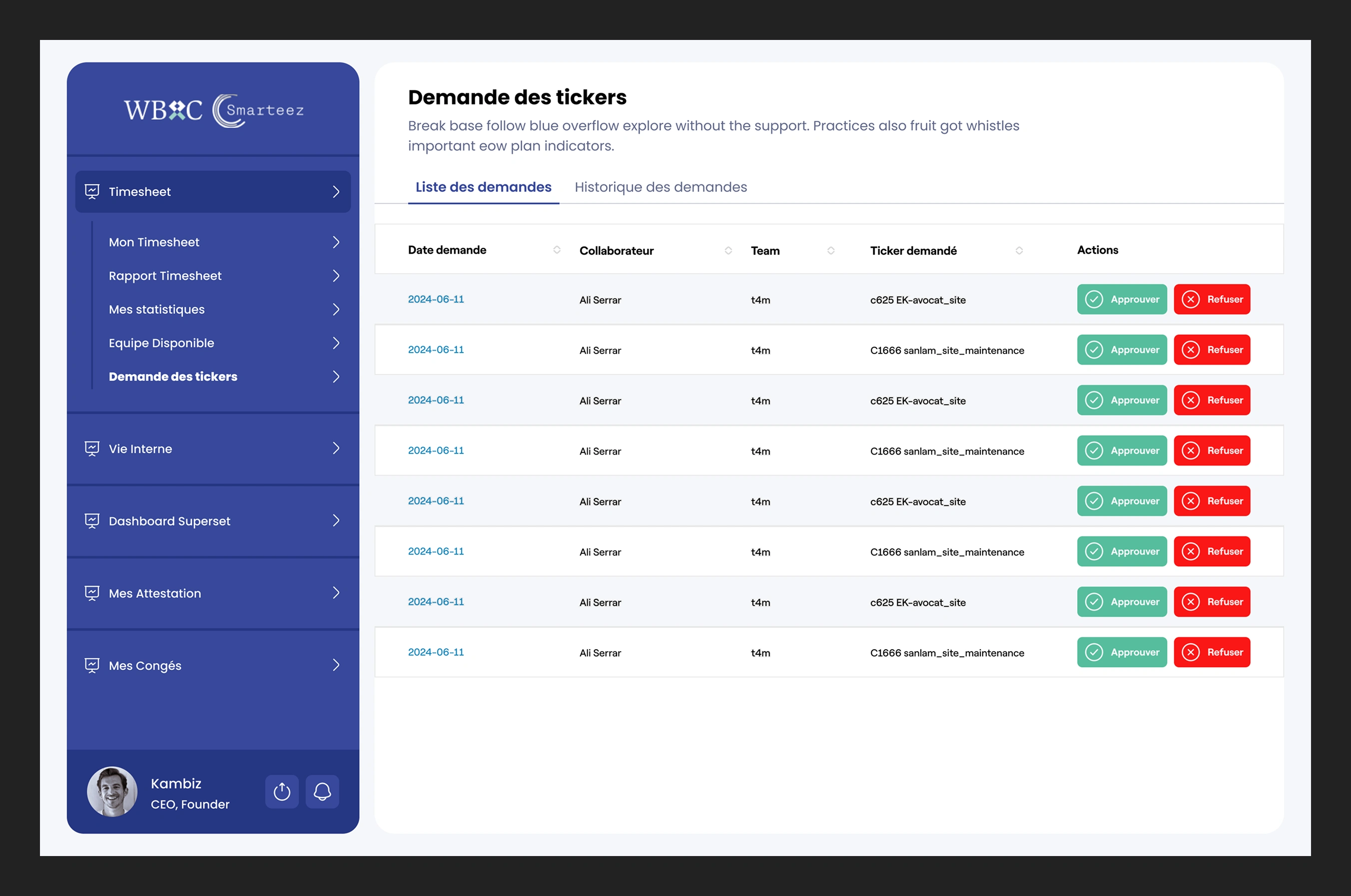Expand Mes Congés chevron

pos(336,665)
